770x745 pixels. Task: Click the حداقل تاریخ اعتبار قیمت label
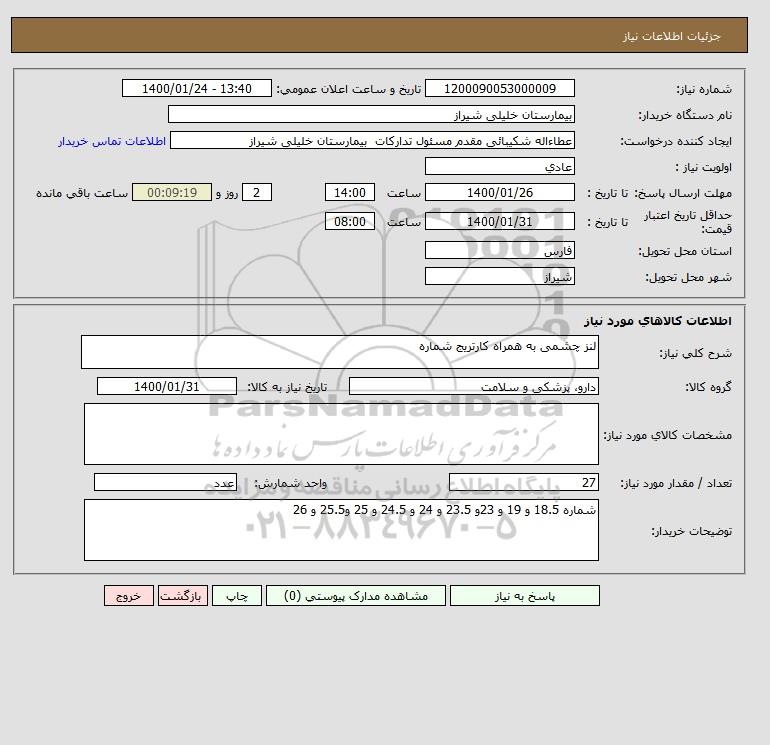coord(688,222)
